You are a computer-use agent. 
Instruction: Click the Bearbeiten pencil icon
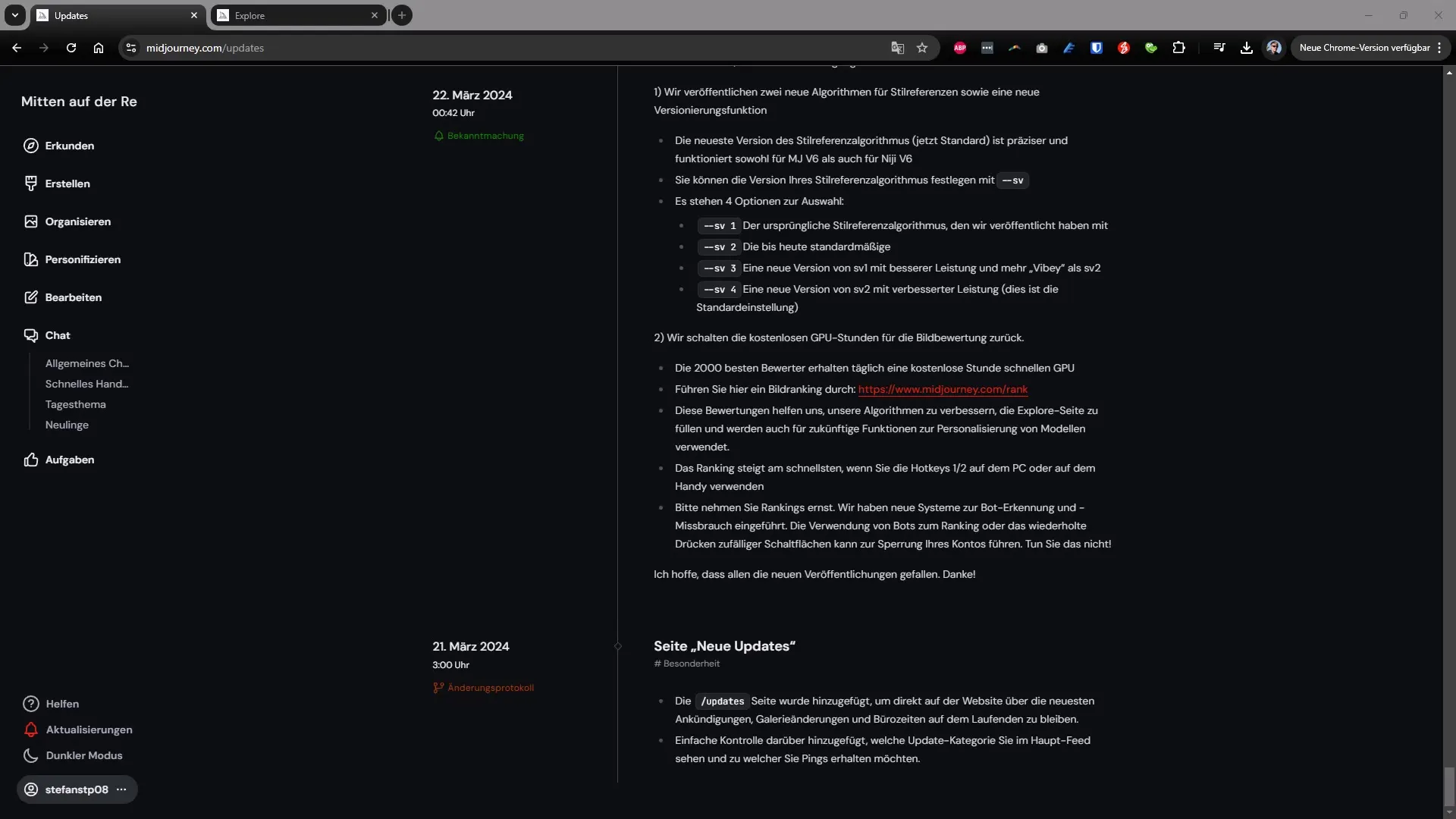pos(30,297)
